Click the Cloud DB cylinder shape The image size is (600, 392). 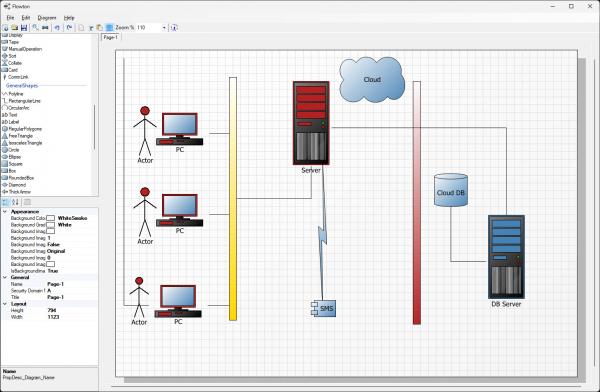coord(451,190)
